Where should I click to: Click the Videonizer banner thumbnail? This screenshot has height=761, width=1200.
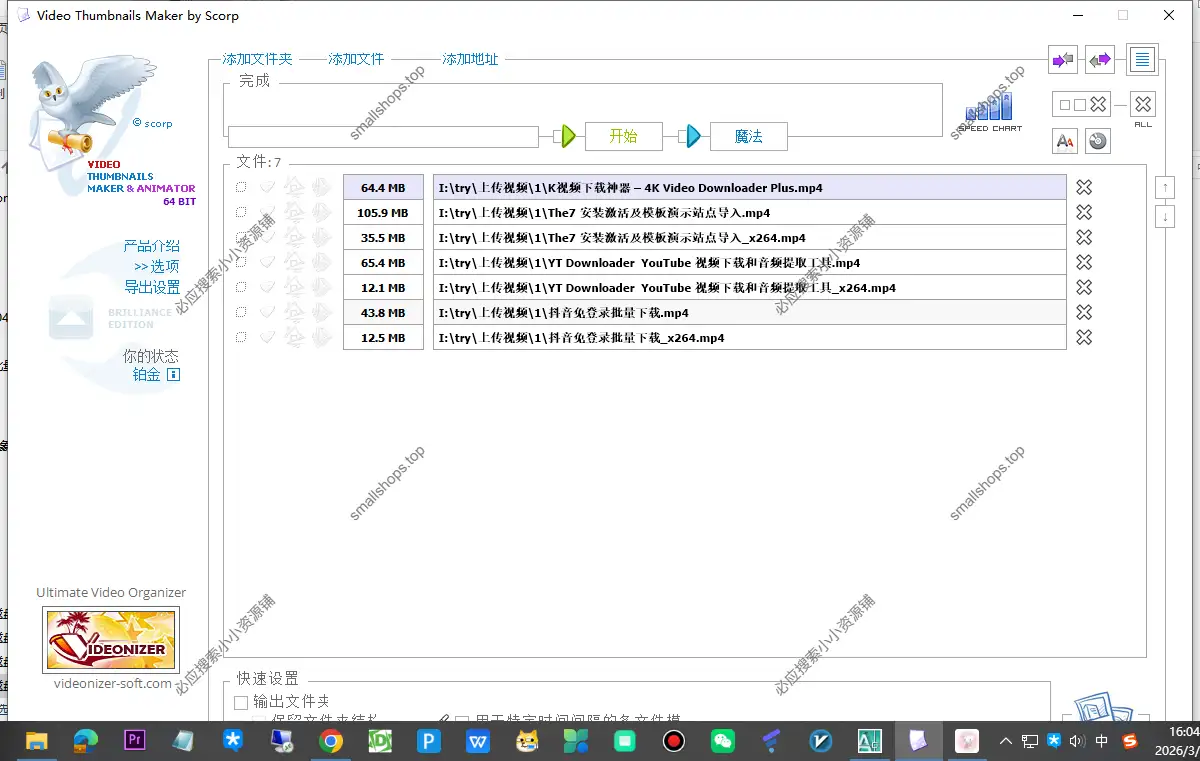(x=110, y=638)
